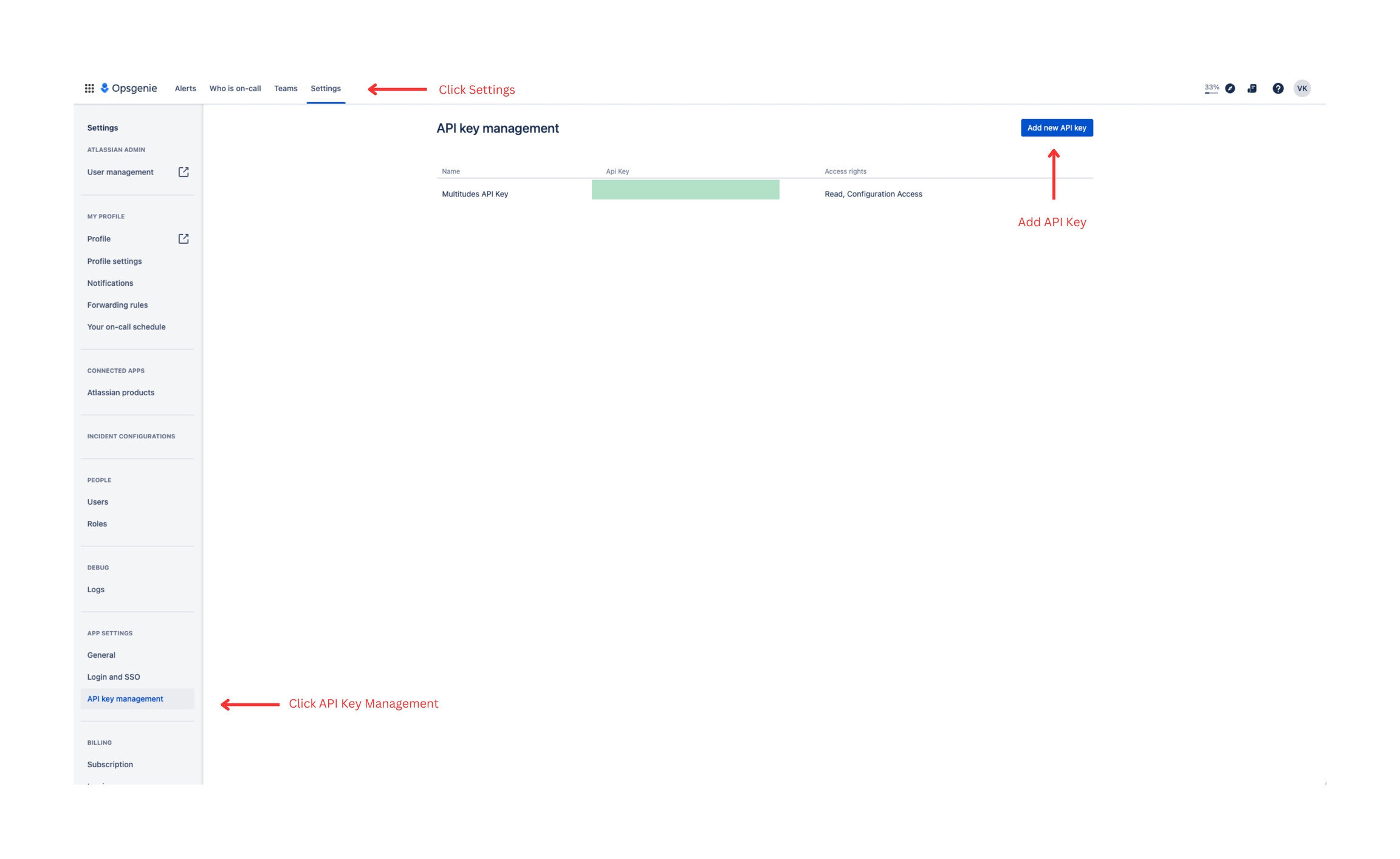
Task: Open Login and SSO settings
Action: [x=114, y=677]
